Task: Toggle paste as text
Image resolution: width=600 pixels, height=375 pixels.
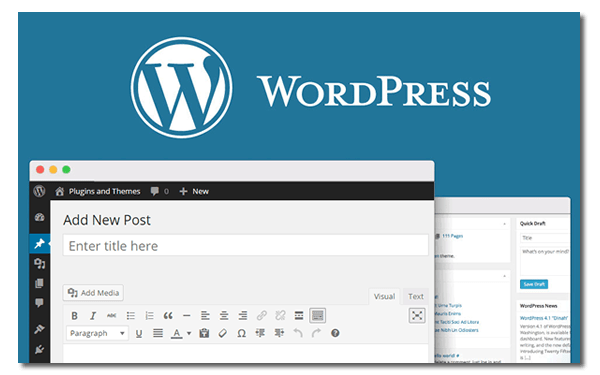Action: click(204, 333)
